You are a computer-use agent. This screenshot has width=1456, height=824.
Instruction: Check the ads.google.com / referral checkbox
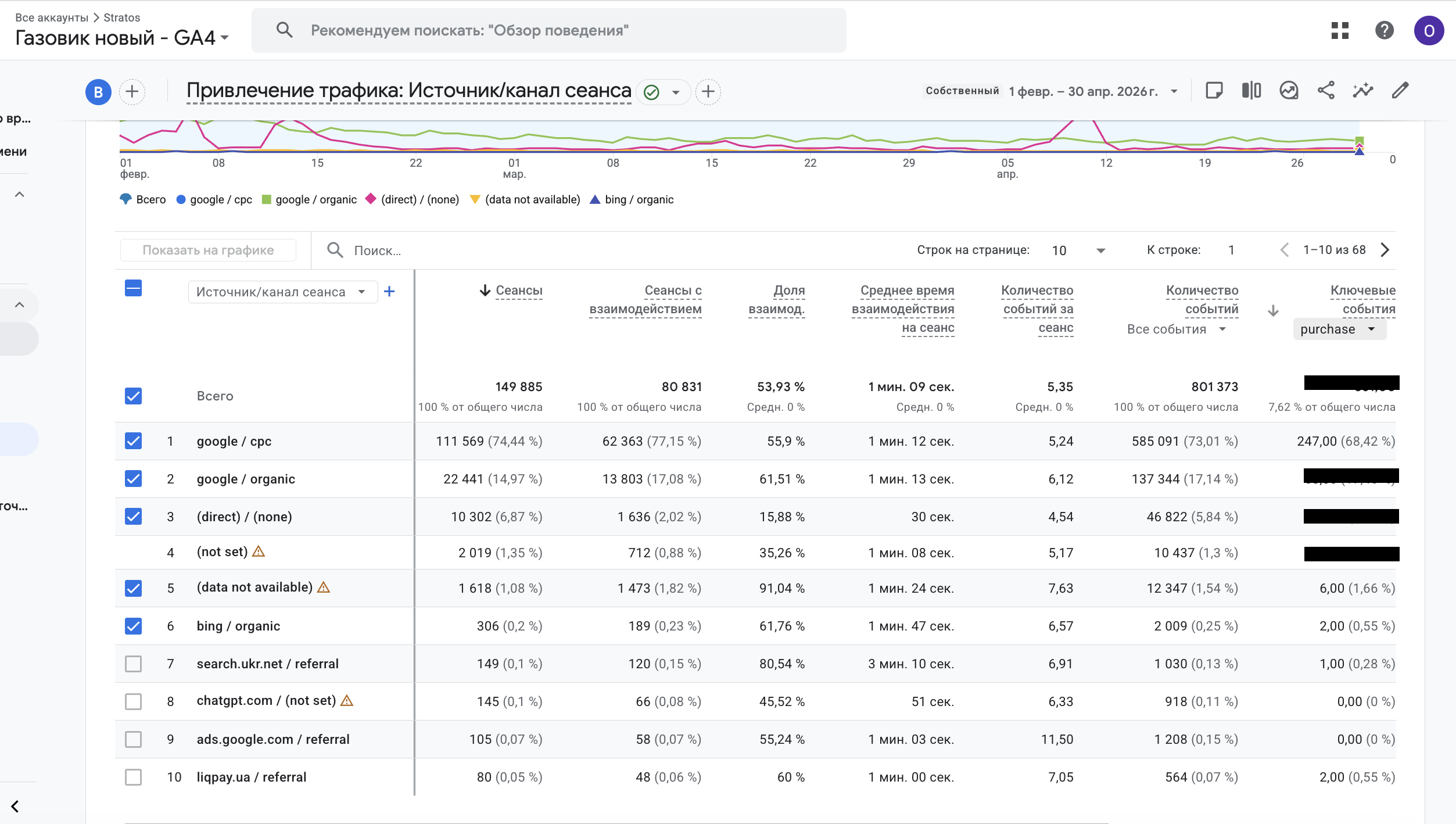coord(133,739)
